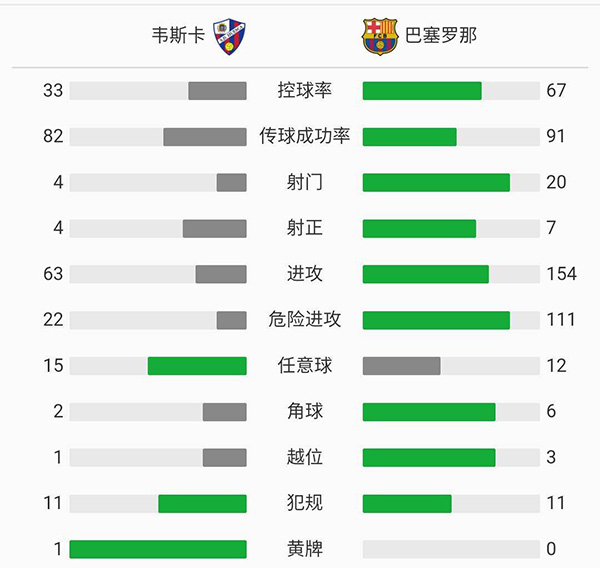Click Barcelona's green 射门 bar
Viewport: 600px width, 568px height.
coord(436,182)
